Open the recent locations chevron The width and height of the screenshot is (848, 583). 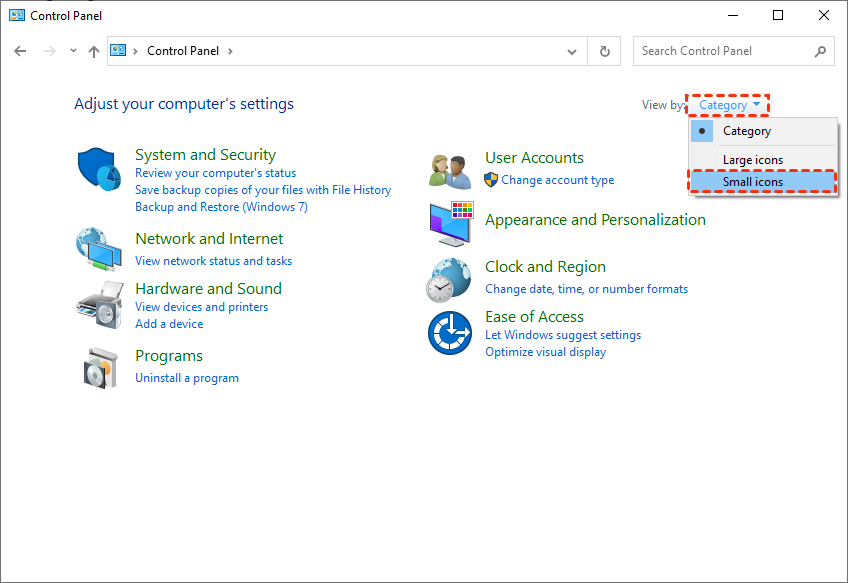(73, 51)
